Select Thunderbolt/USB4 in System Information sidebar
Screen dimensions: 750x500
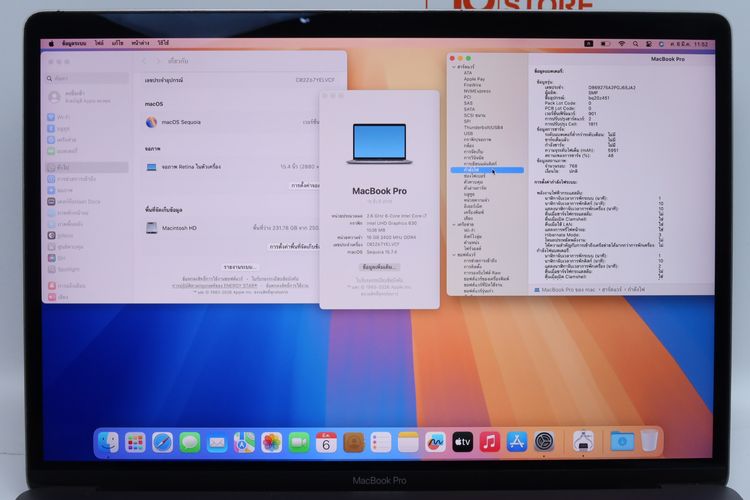pos(483,127)
